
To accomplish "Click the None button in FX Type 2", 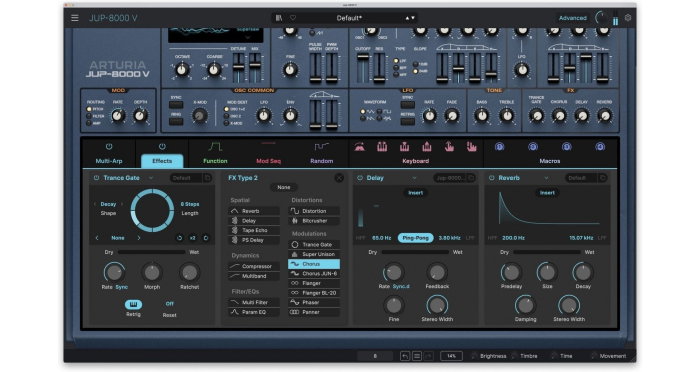I will point(284,187).
